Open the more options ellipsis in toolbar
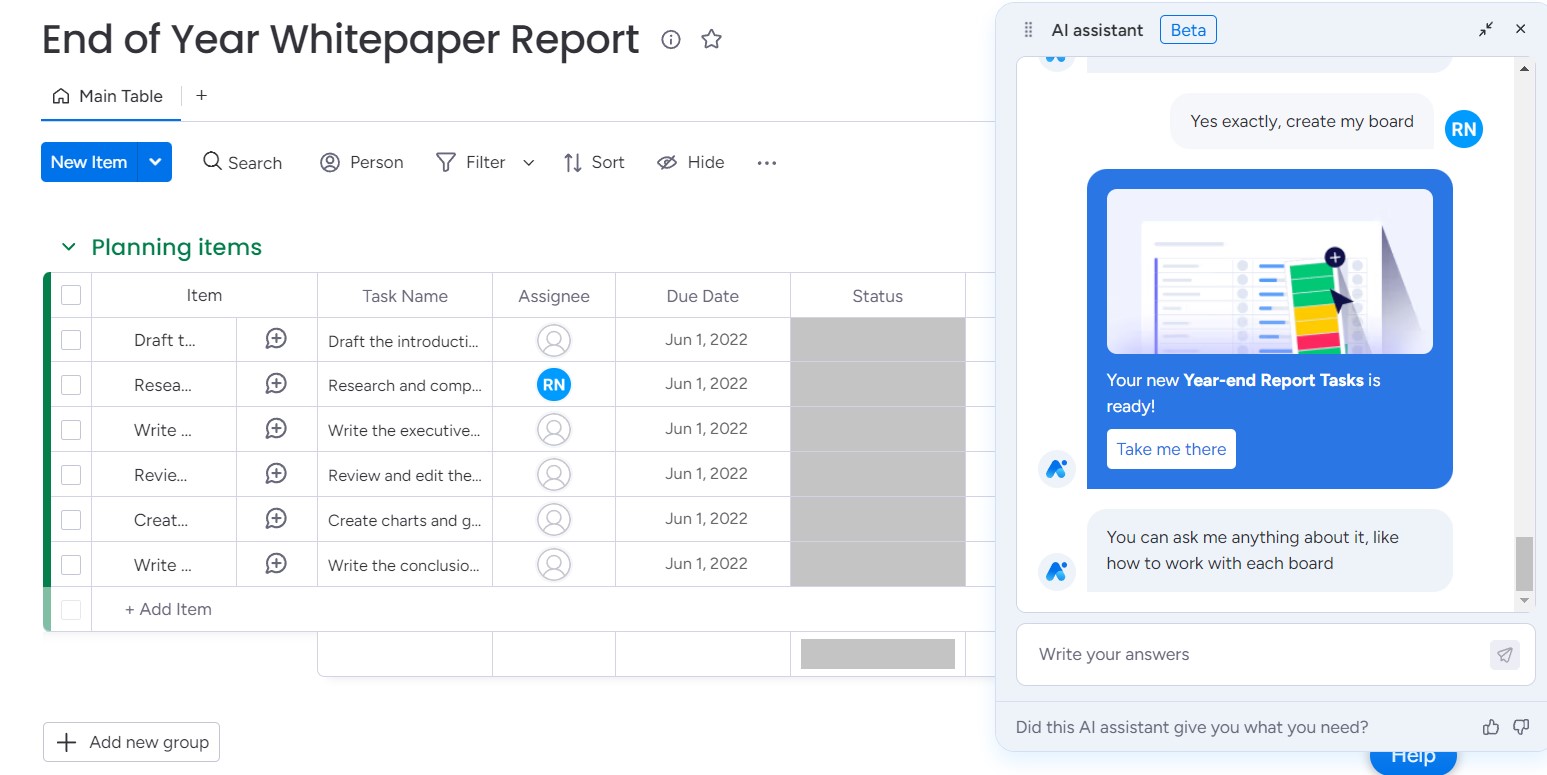Screen dimensions: 1547x775 point(767,163)
